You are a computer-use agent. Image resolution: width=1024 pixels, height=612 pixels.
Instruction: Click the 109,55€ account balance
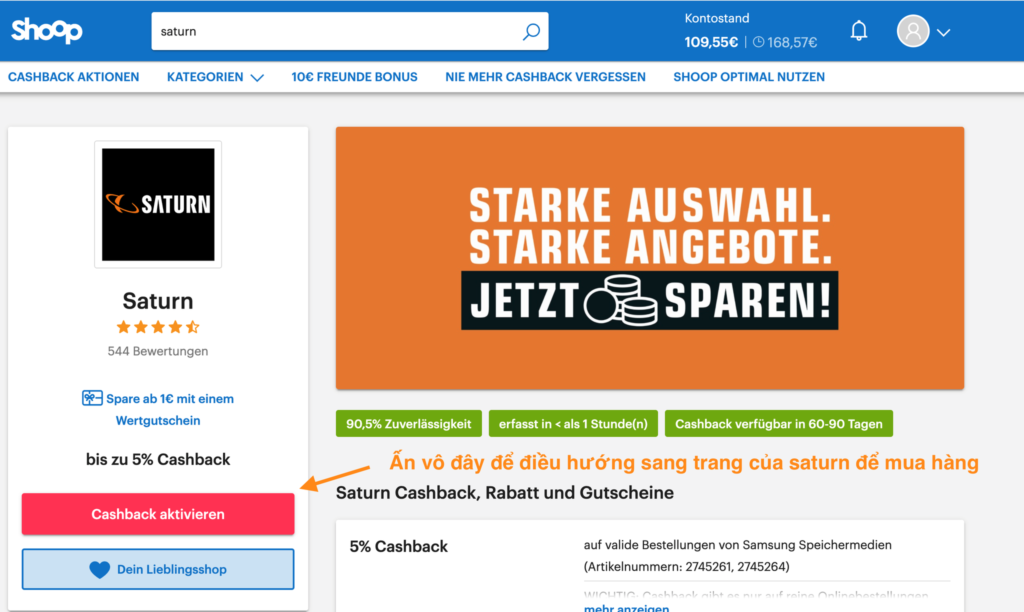(711, 42)
